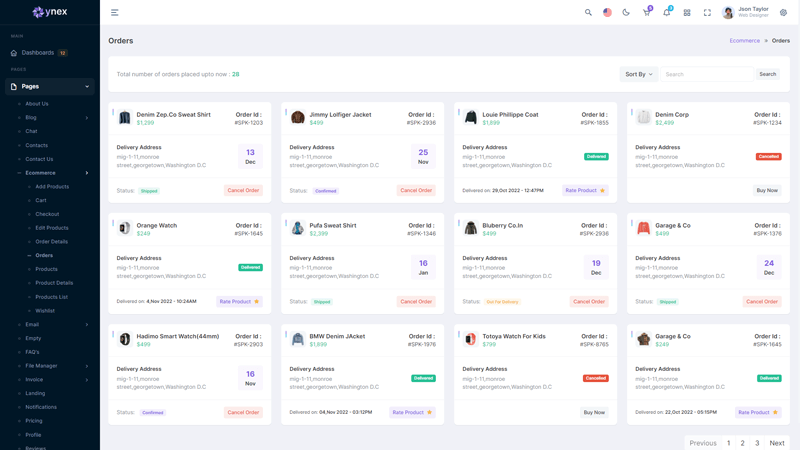Expand the File Manager sidebar menu
This screenshot has height=450, width=800.
(x=52, y=366)
